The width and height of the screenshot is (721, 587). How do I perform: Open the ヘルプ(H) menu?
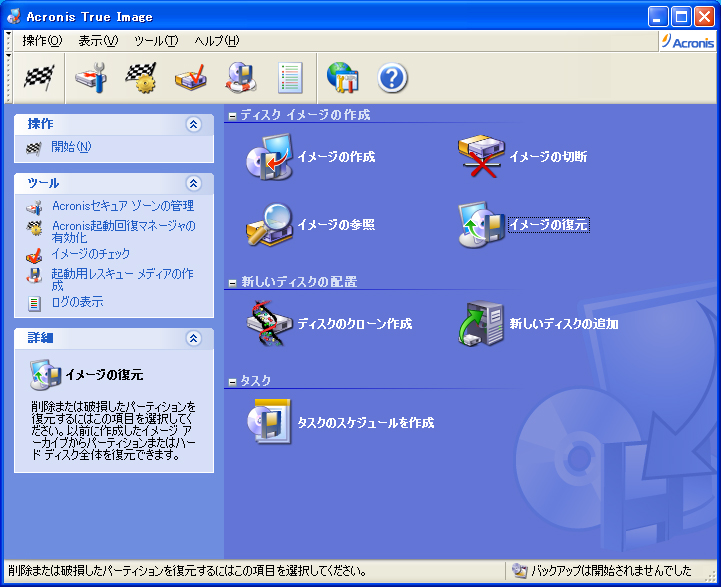[x=217, y=41]
